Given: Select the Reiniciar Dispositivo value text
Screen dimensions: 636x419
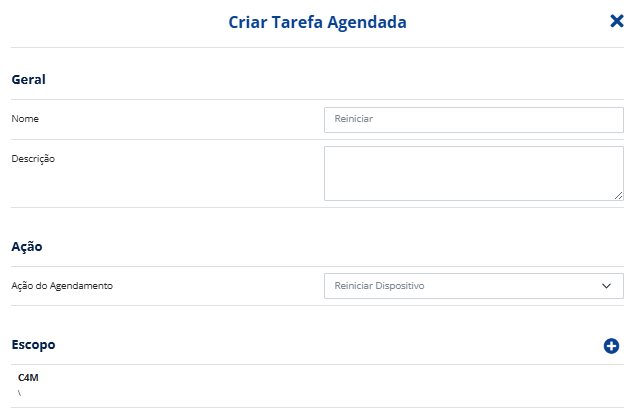Looking at the screenshot, I should click(380, 286).
